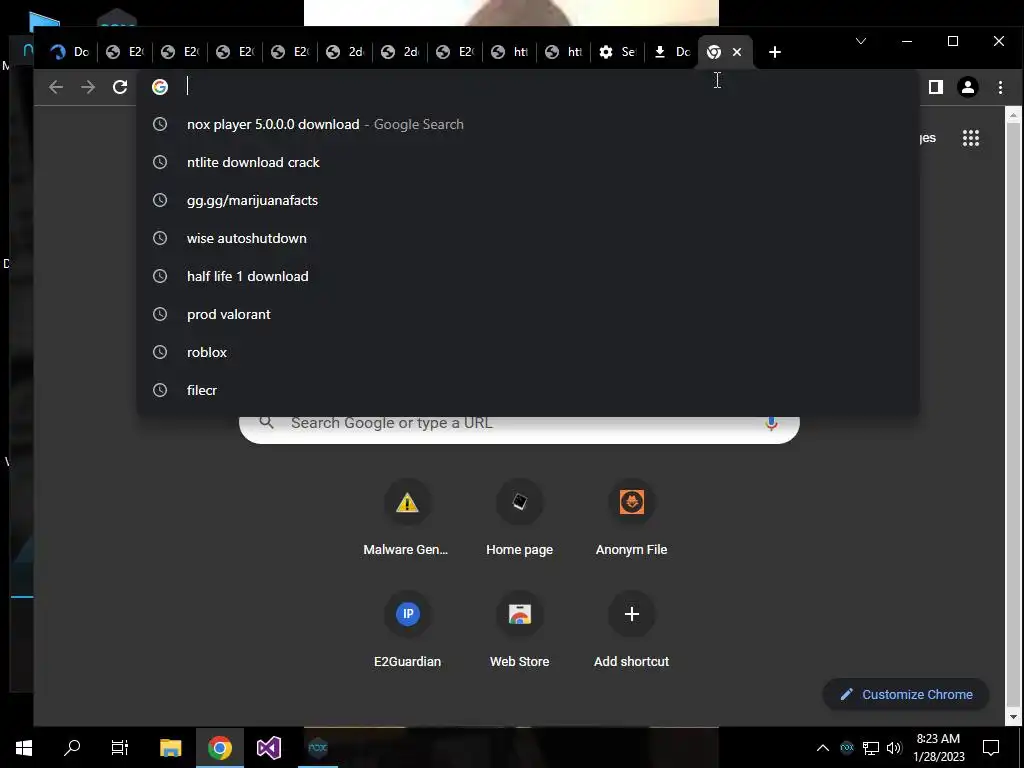The height and width of the screenshot is (768, 1024).
Task: Click the Customize Chrome button
Action: click(x=906, y=694)
